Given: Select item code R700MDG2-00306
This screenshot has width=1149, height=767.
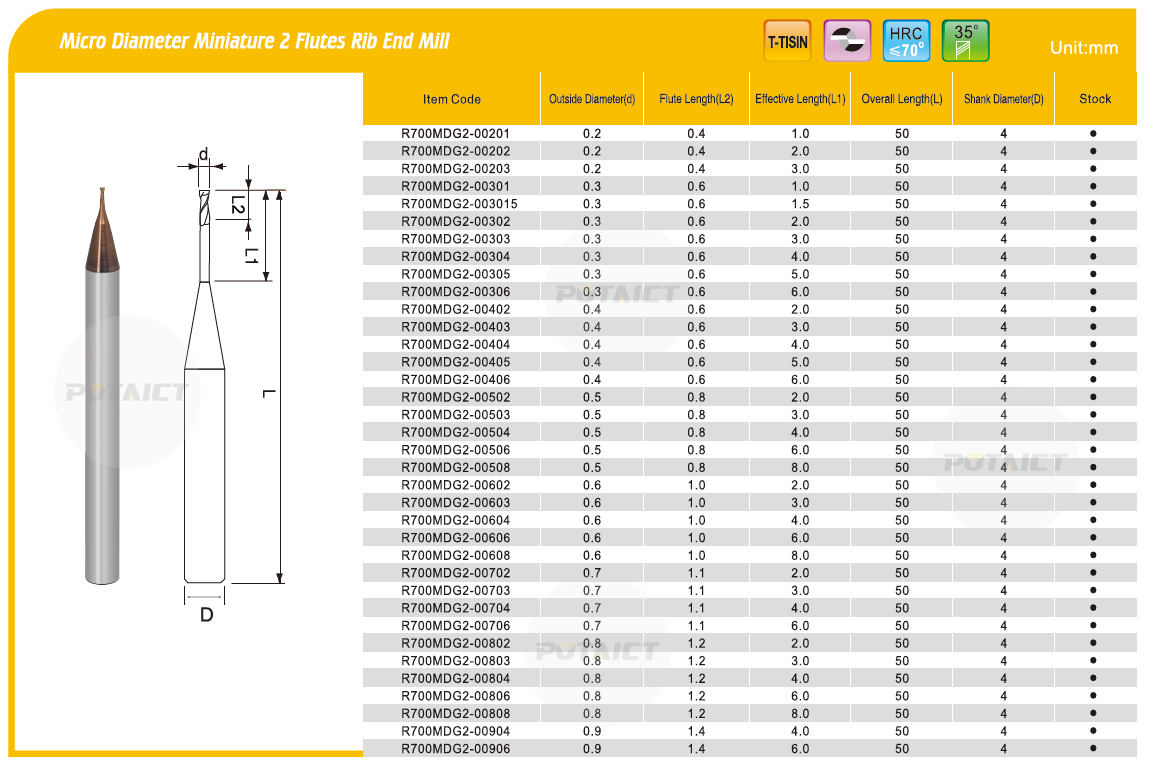Looking at the screenshot, I should (455, 292).
